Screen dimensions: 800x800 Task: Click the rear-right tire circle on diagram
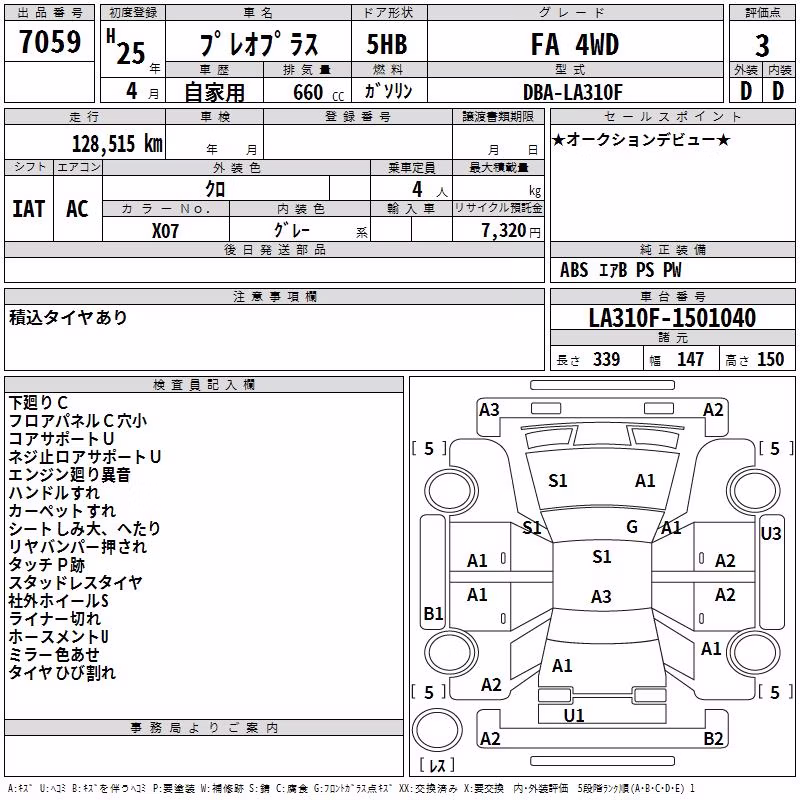click(x=754, y=653)
